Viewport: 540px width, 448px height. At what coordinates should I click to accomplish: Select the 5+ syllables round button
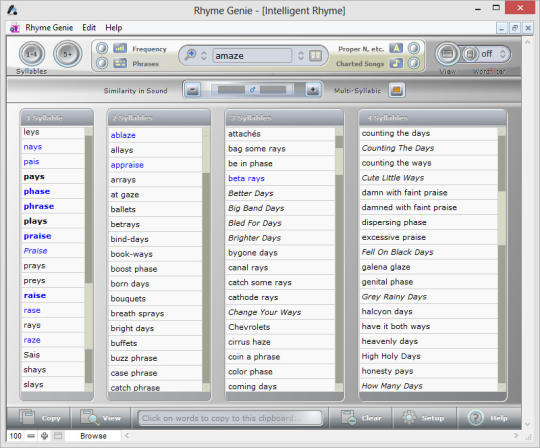click(x=68, y=54)
